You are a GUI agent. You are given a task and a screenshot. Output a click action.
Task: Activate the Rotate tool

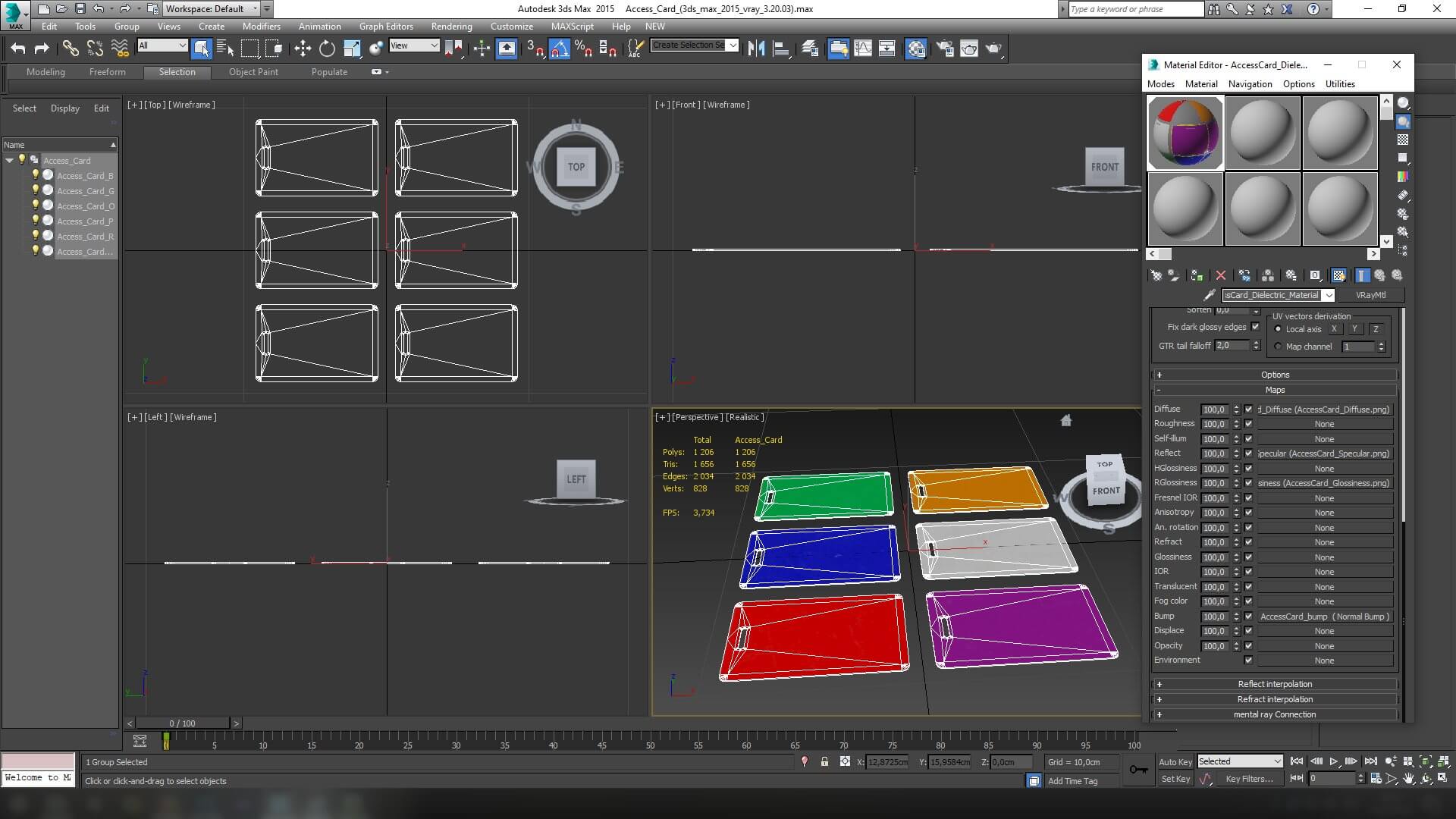tap(327, 49)
